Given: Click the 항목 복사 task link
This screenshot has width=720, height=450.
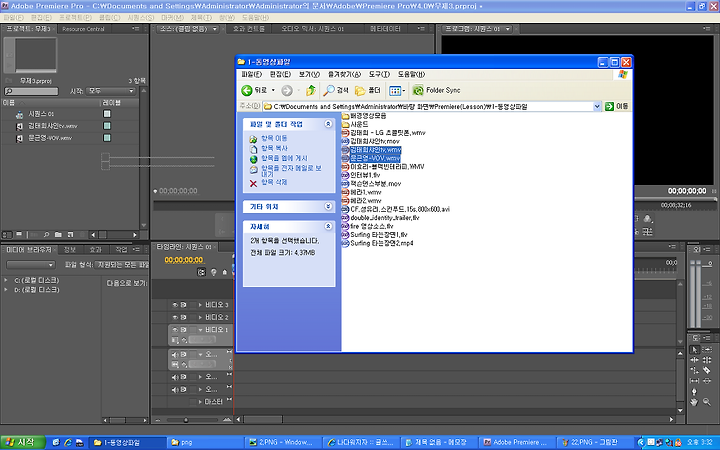Looking at the screenshot, I should click(x=274, y=148).
